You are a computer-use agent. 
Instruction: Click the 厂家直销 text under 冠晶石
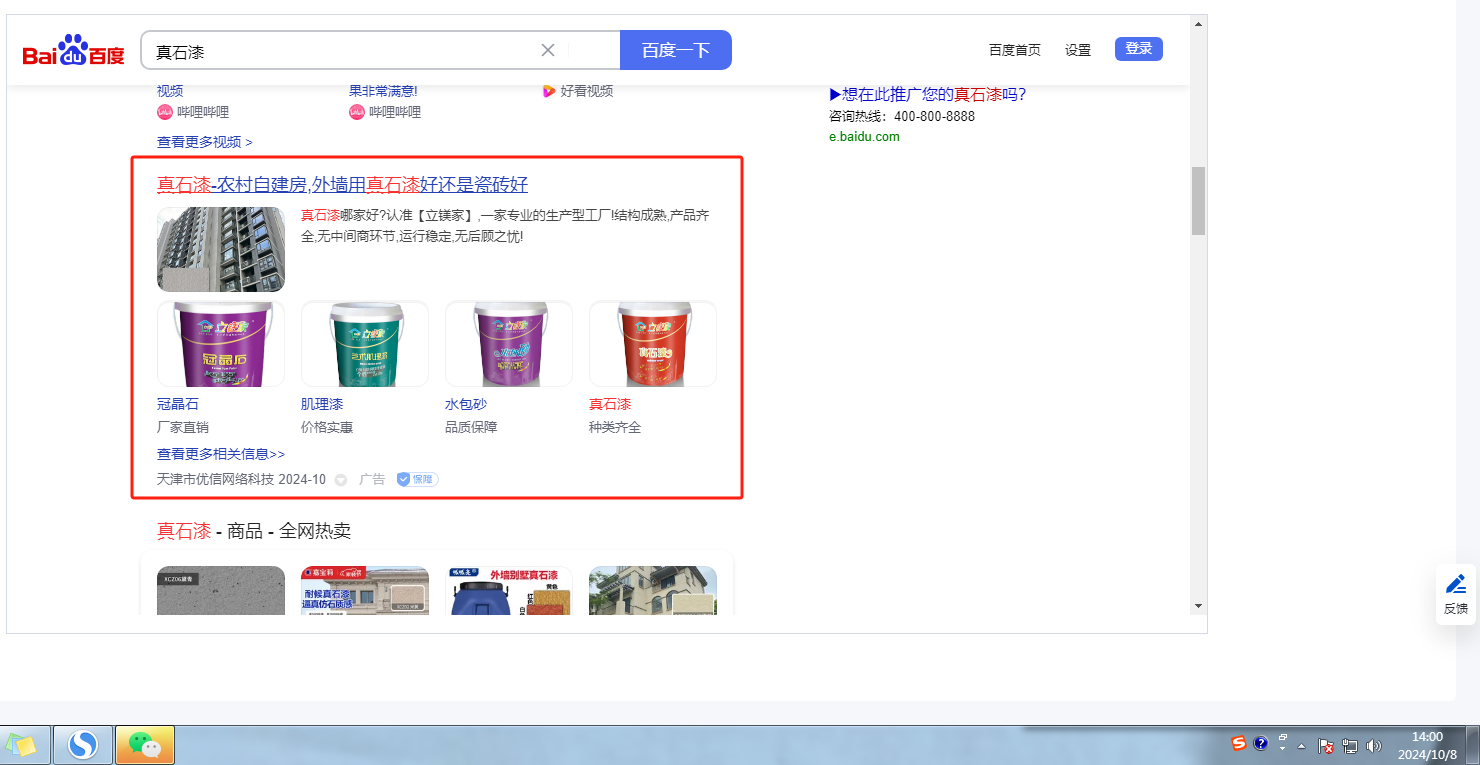click(183, 427)
